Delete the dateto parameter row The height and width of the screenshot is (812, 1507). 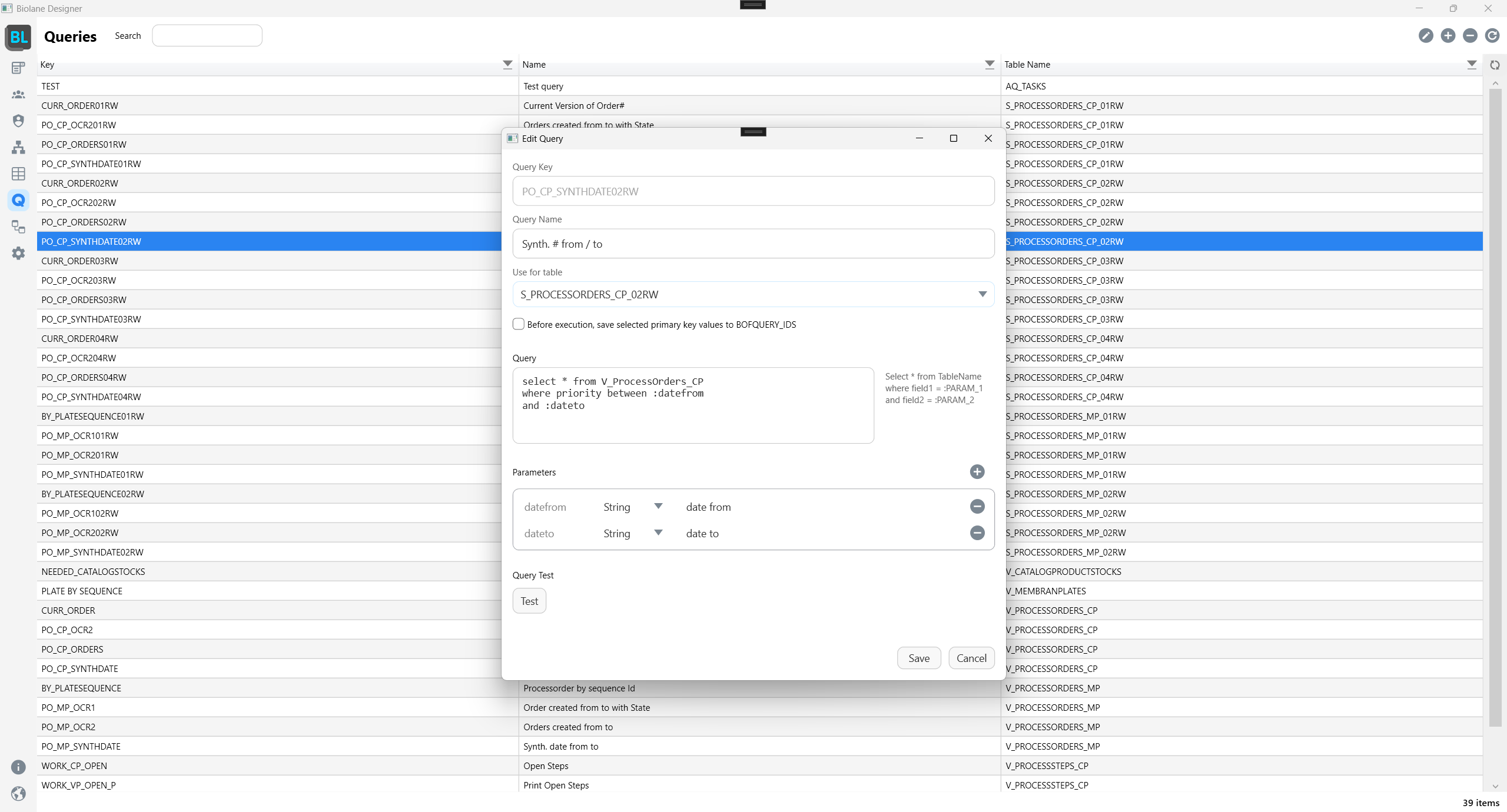point(977,533)
